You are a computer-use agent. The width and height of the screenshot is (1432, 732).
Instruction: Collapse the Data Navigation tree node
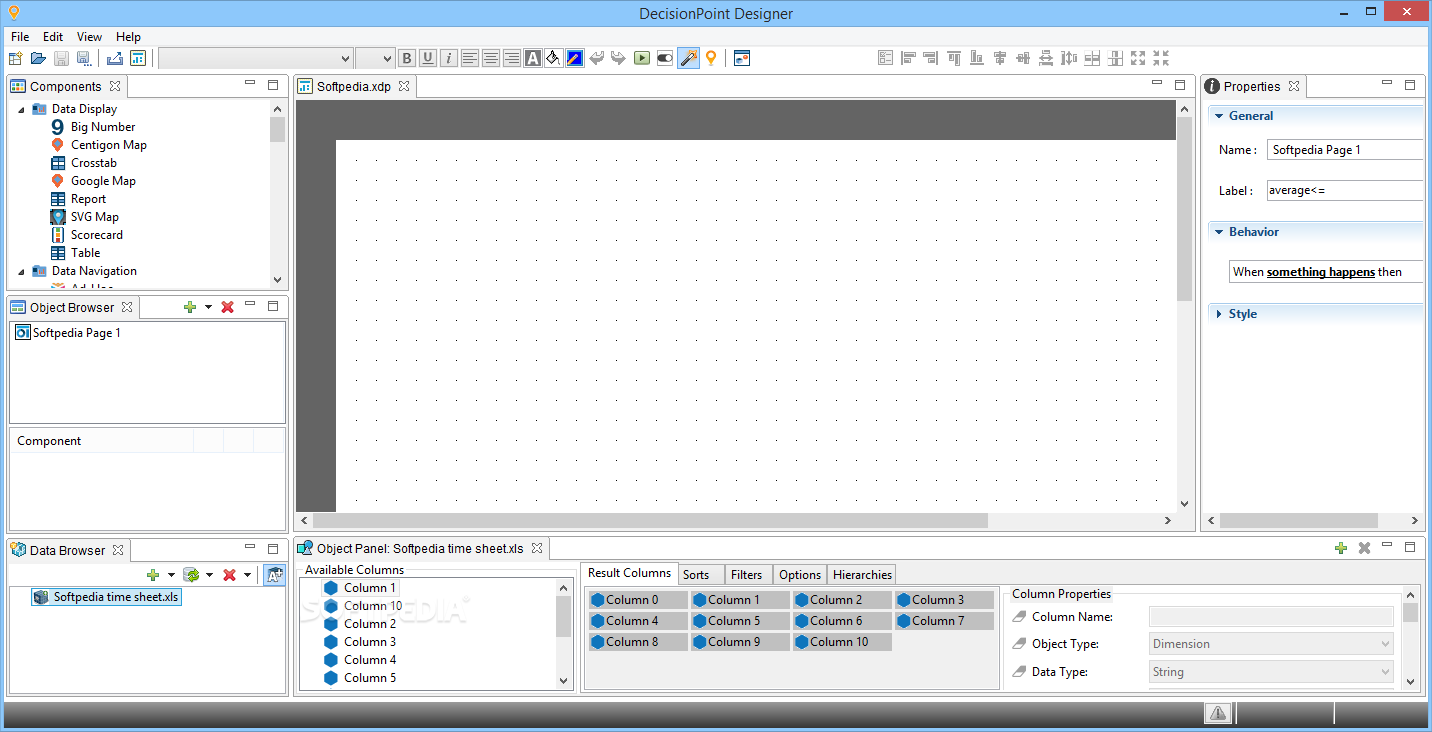tap(21, 271)
